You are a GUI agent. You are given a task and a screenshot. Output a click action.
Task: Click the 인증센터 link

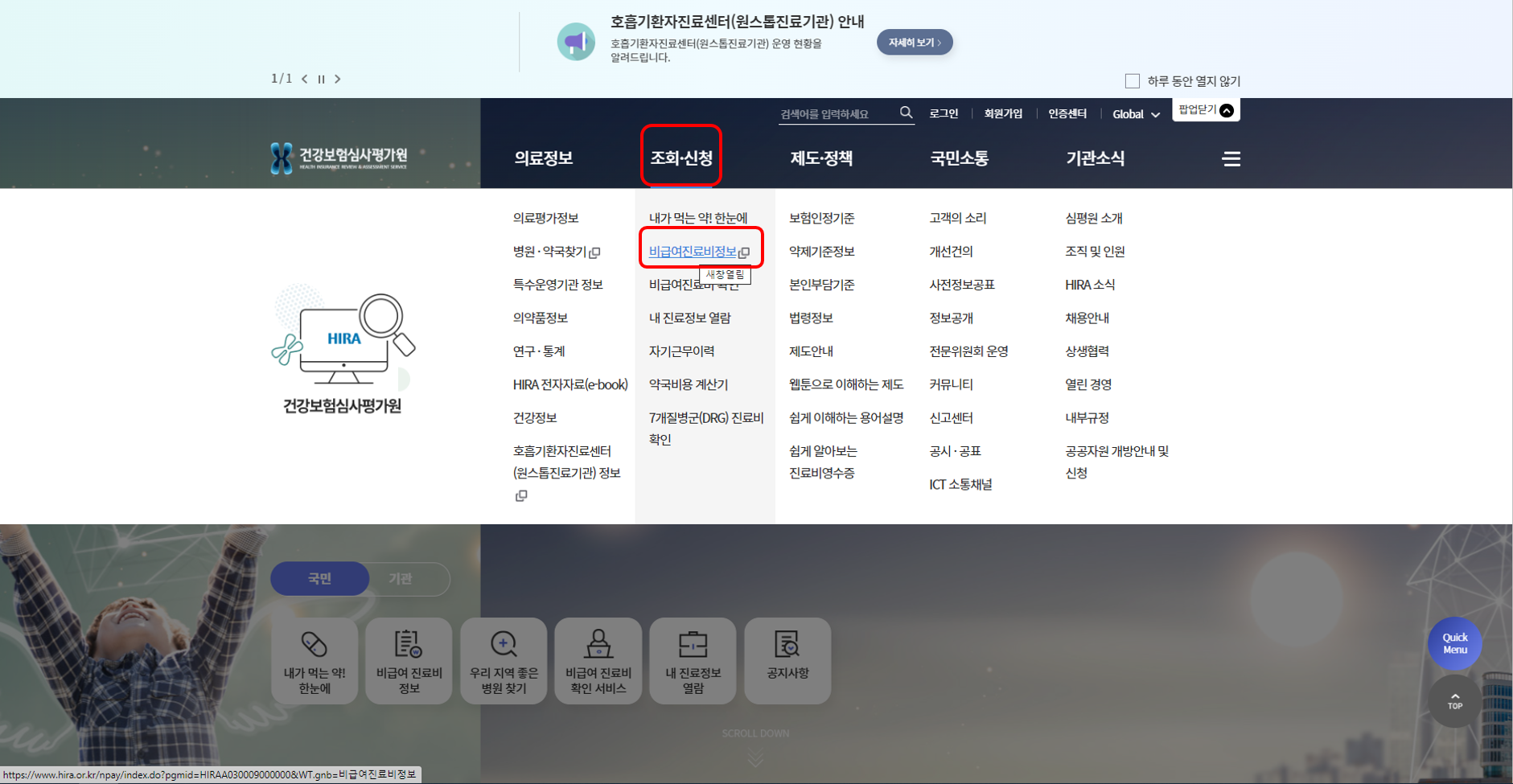tap(1067, 113)
